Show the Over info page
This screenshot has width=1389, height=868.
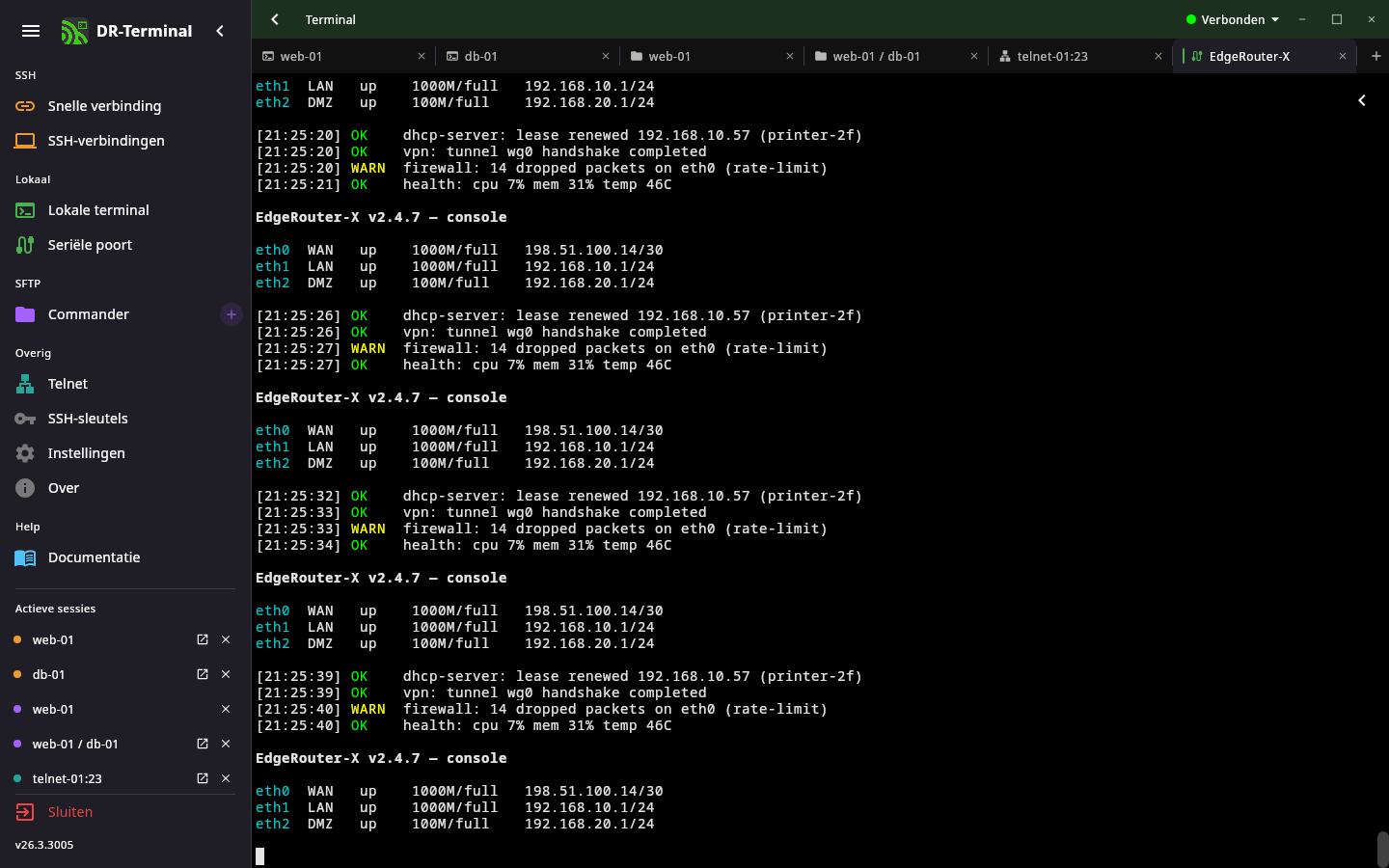pyautogui.click(x=125, y=488)
